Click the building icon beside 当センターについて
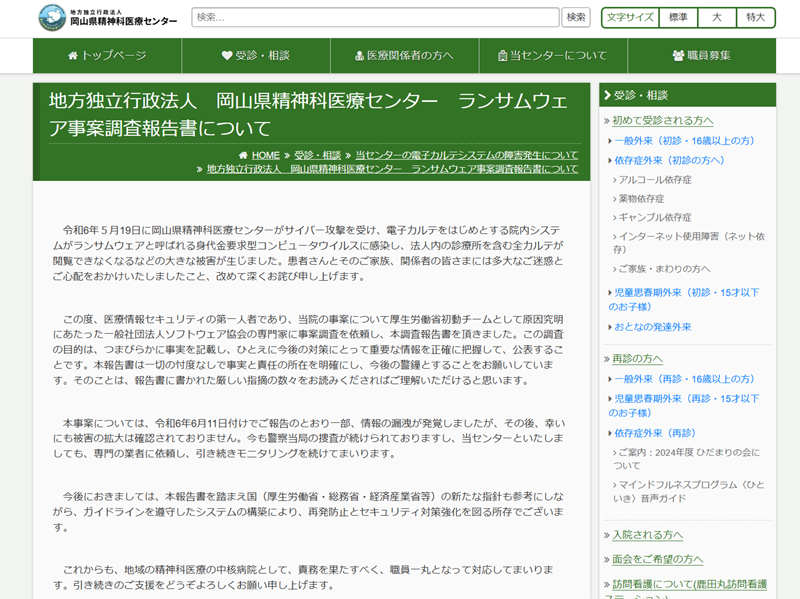Screen dimensions: 800x599 click(503, 56)
